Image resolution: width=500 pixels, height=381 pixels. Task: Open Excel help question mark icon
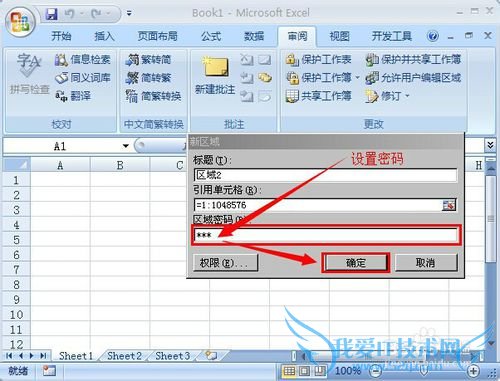(433, 36)
